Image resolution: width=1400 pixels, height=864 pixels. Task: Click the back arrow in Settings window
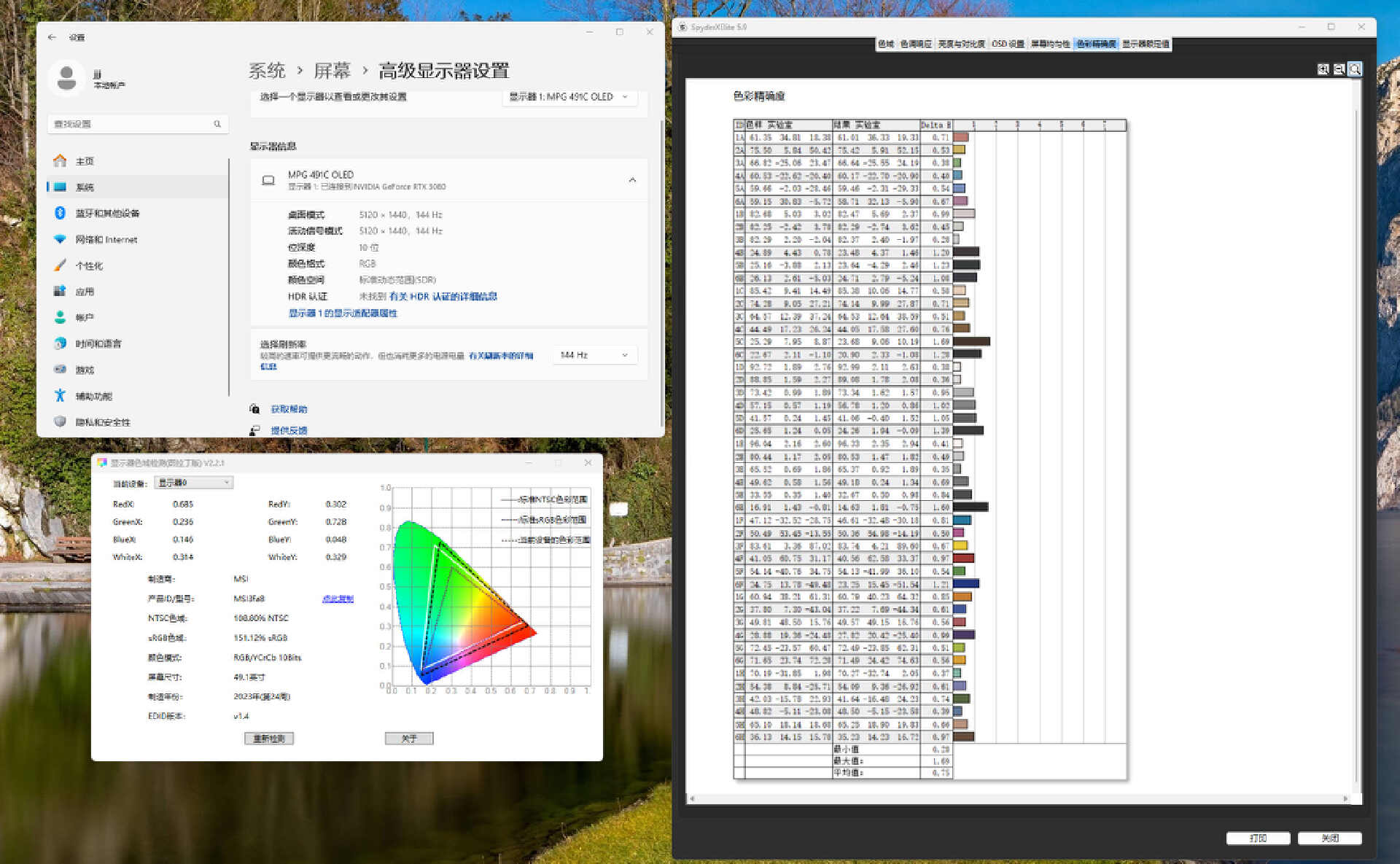(x=52, y=37)
